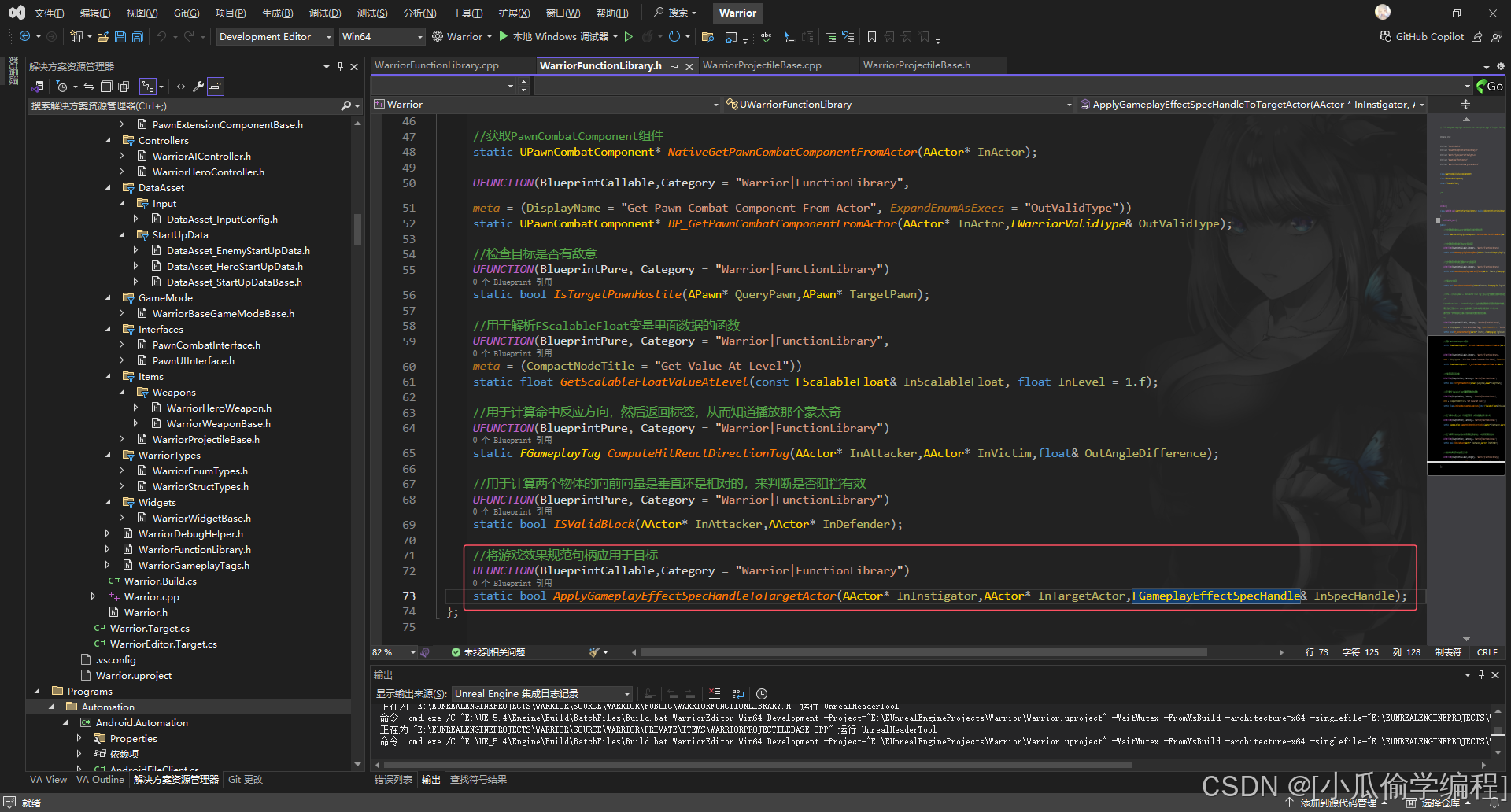Click the send feedback person icon
The height and width of the screenshot is (812, 1511).
1497,36
